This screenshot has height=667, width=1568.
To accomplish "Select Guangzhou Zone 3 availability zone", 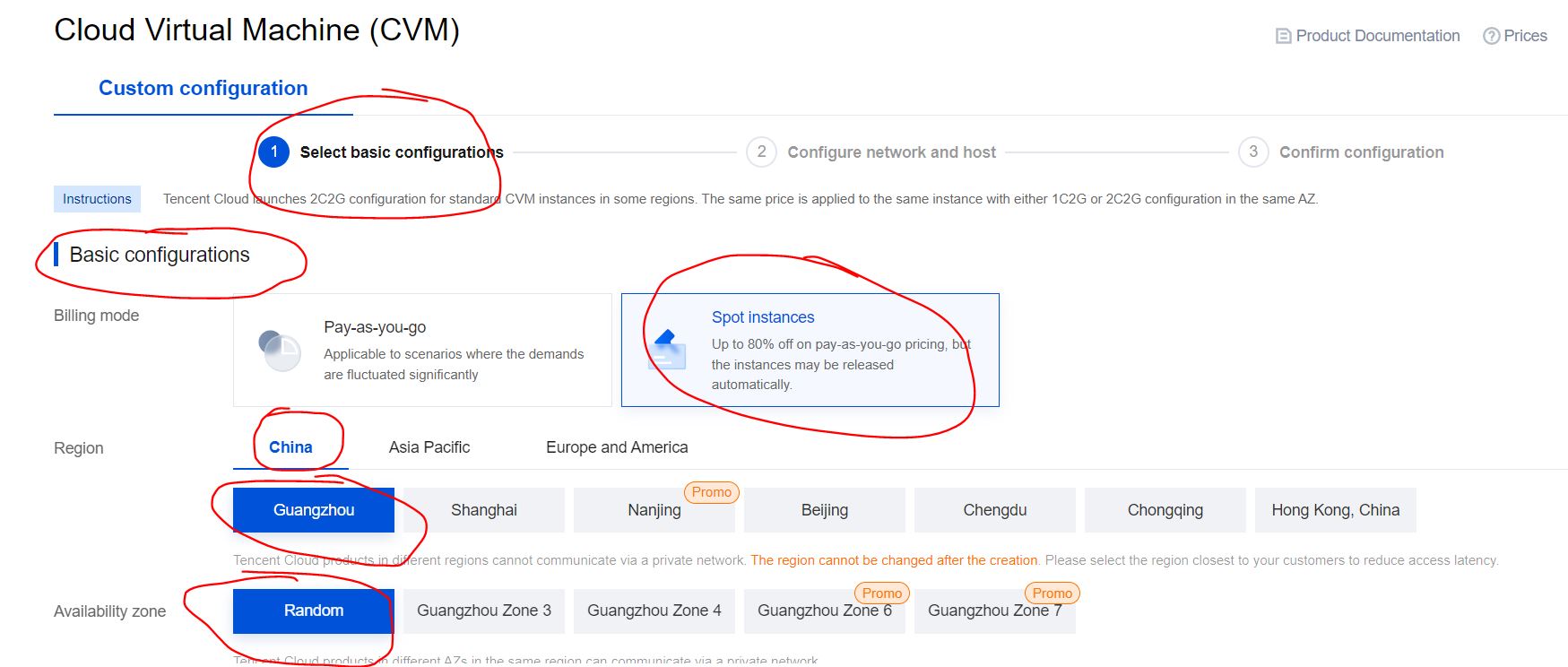I will (x=484, y=611).
